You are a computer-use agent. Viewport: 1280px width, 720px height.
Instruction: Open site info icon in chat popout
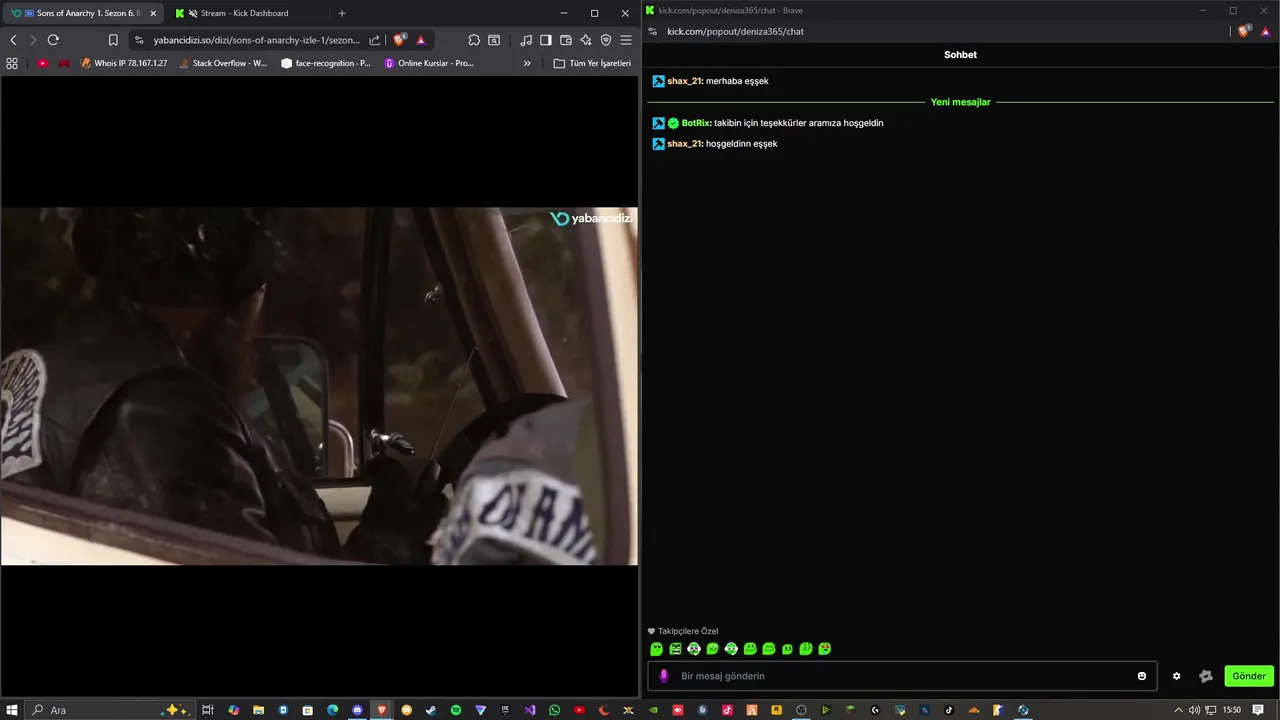coord(652,31)
